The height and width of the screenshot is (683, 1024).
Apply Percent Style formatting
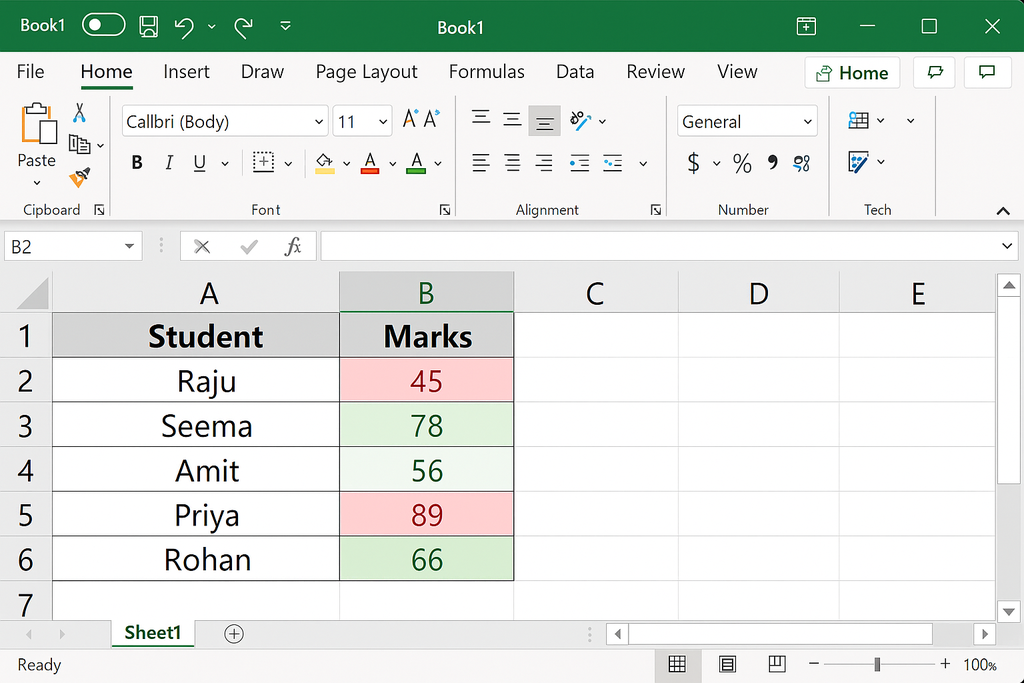(741, 163)
